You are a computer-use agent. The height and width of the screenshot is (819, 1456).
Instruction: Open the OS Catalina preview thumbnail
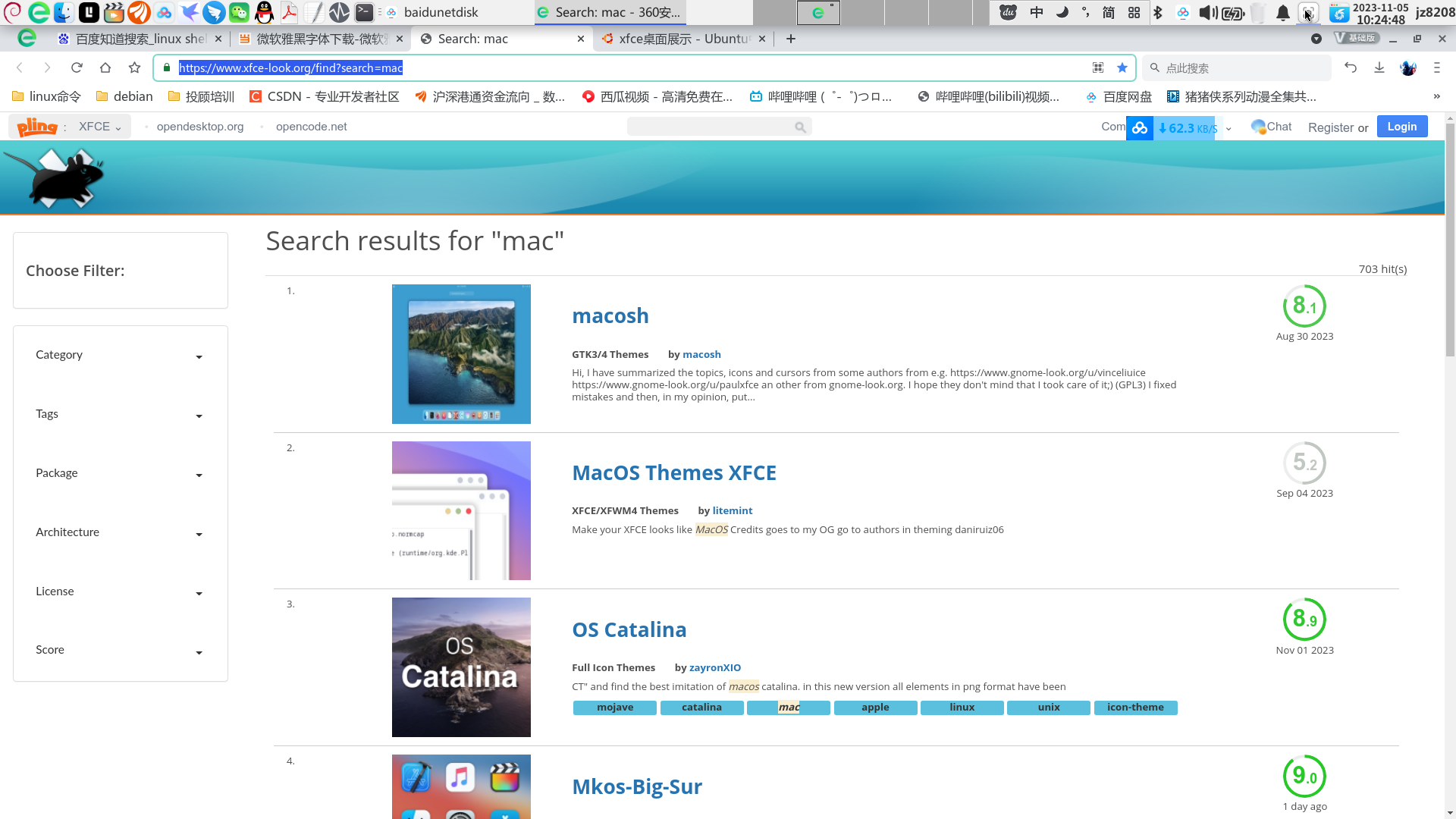click(x=461, y=667)
